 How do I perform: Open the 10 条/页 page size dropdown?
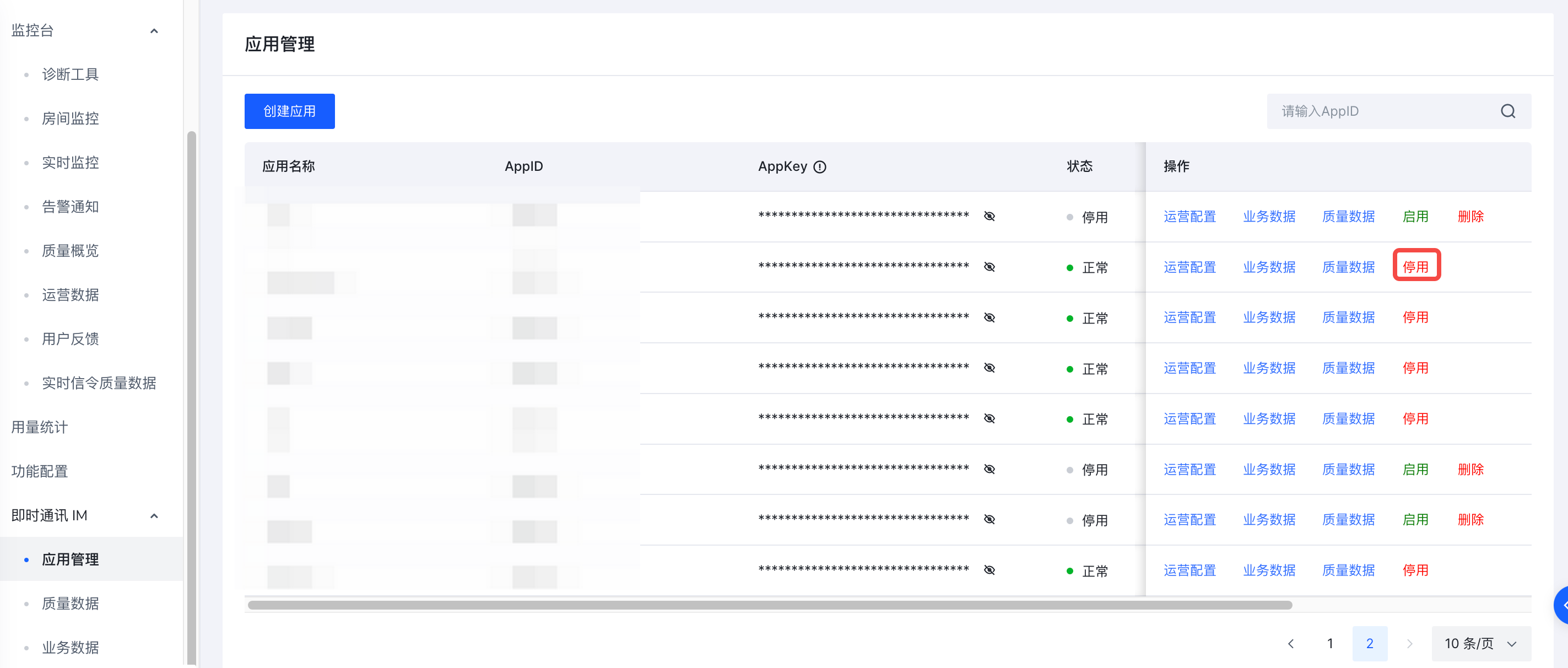click(x=1480, y=643)
